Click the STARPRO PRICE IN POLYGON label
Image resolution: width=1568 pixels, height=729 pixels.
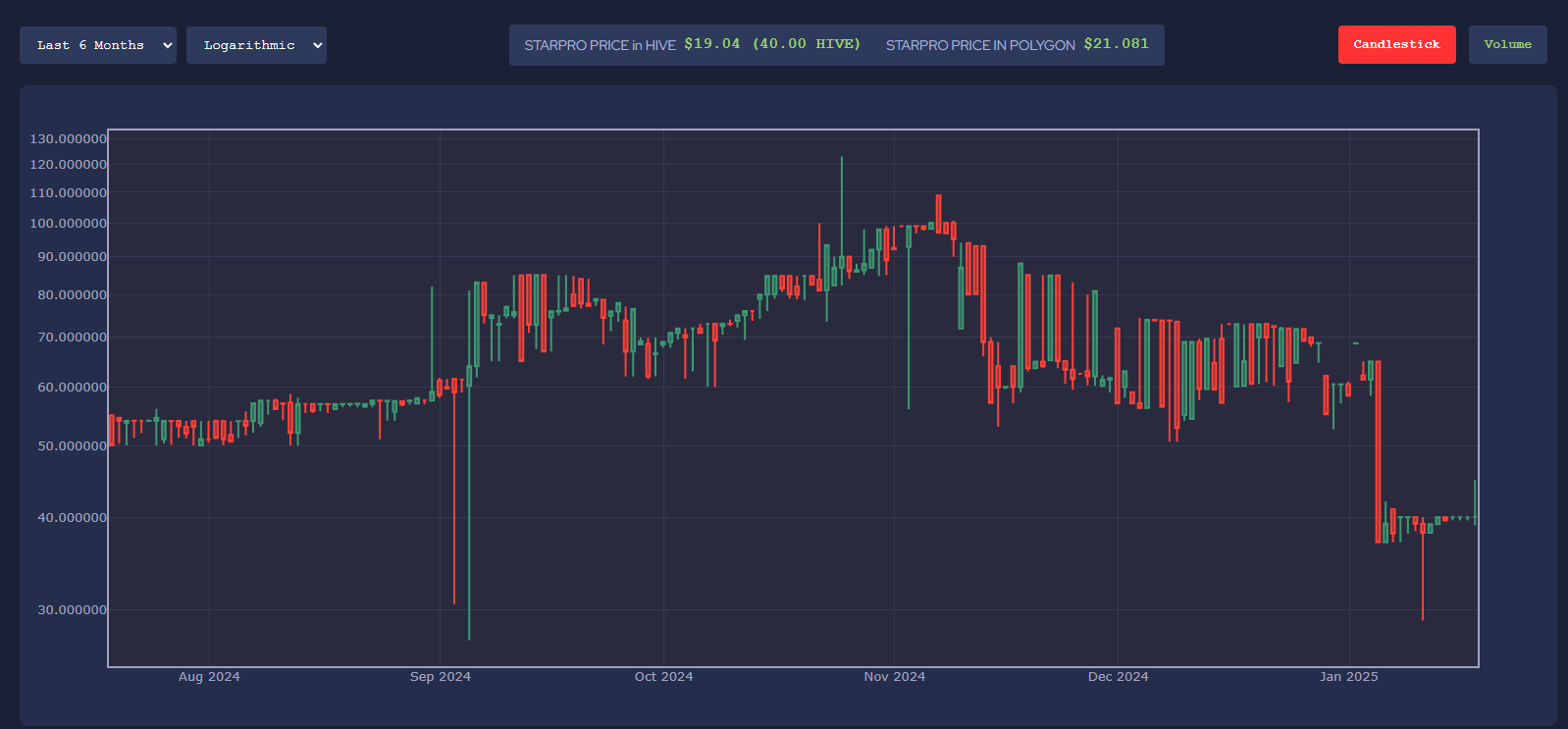point(980,45)
